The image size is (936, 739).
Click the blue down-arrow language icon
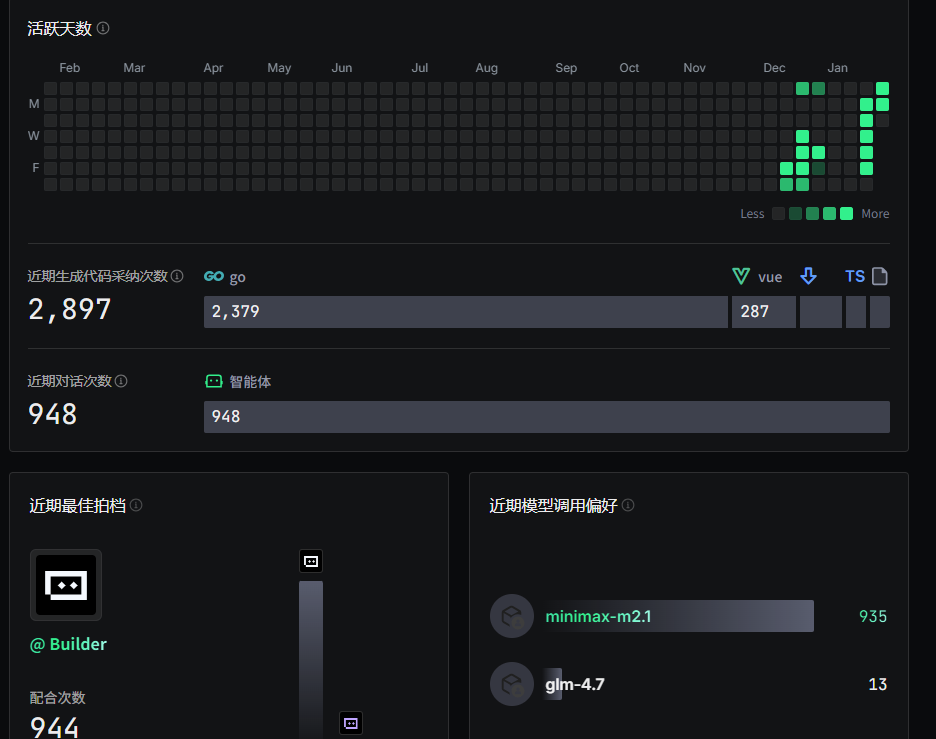click(x=808, y=277)
